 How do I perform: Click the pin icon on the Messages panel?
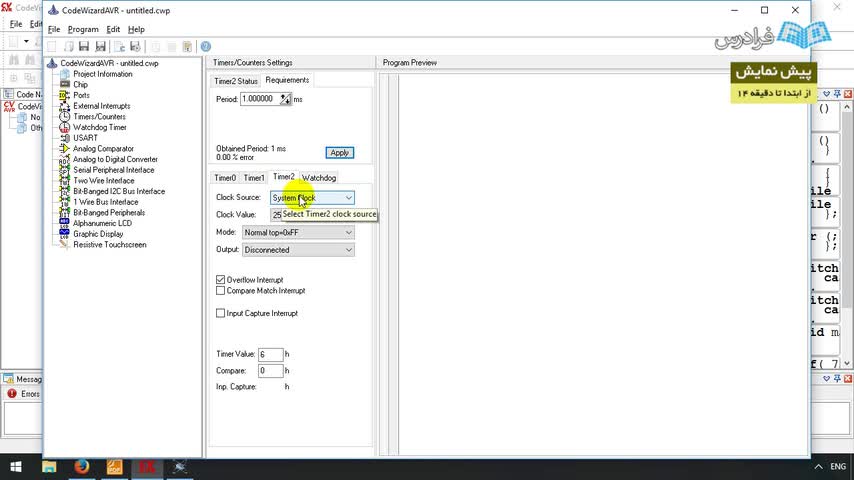coord(837,379)
